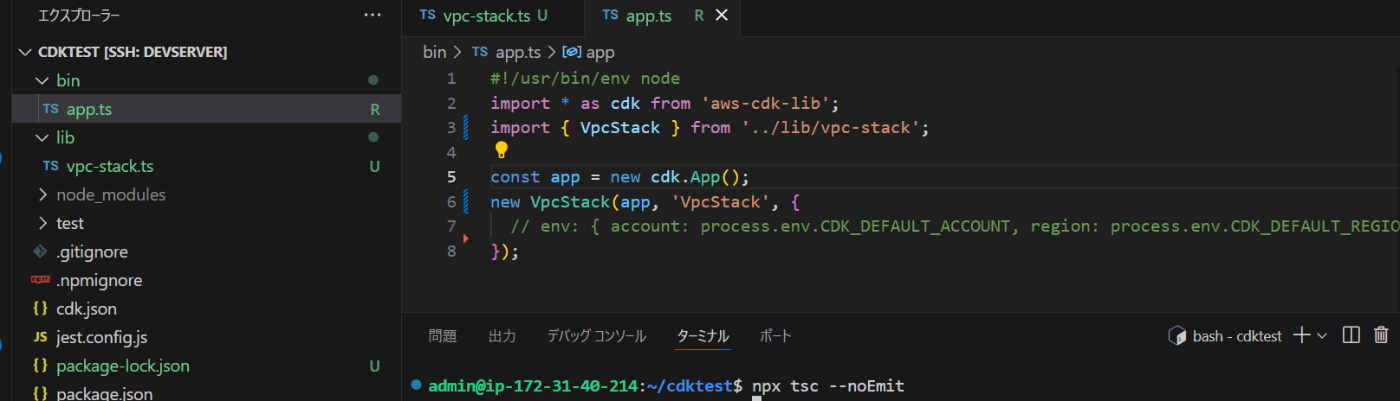The width and height of the screenshot is (1400, 401).
Task: Click the fold arrow beside line 7
Action: [x=466, y=239]
